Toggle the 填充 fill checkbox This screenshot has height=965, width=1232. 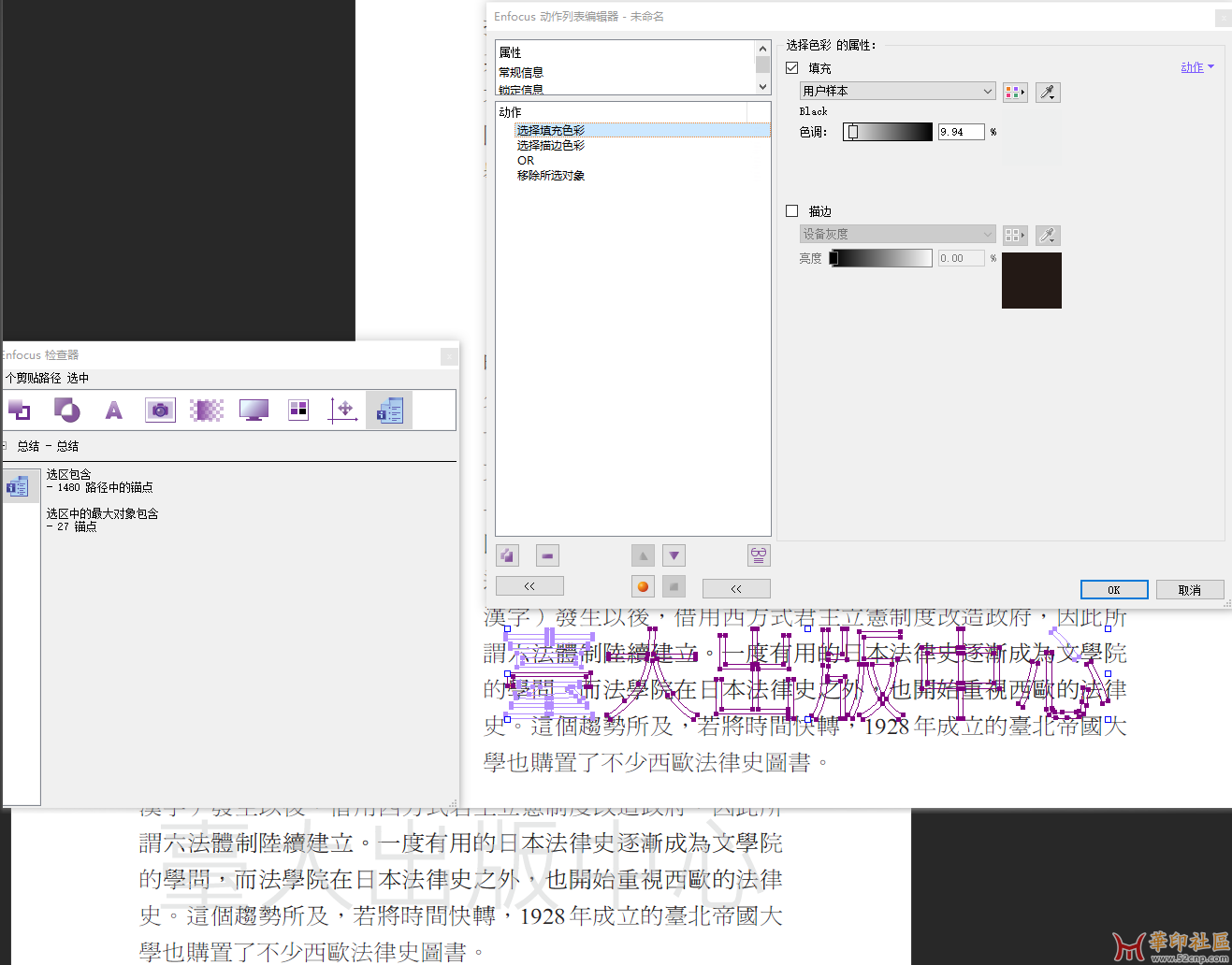[x=792, y=68]
